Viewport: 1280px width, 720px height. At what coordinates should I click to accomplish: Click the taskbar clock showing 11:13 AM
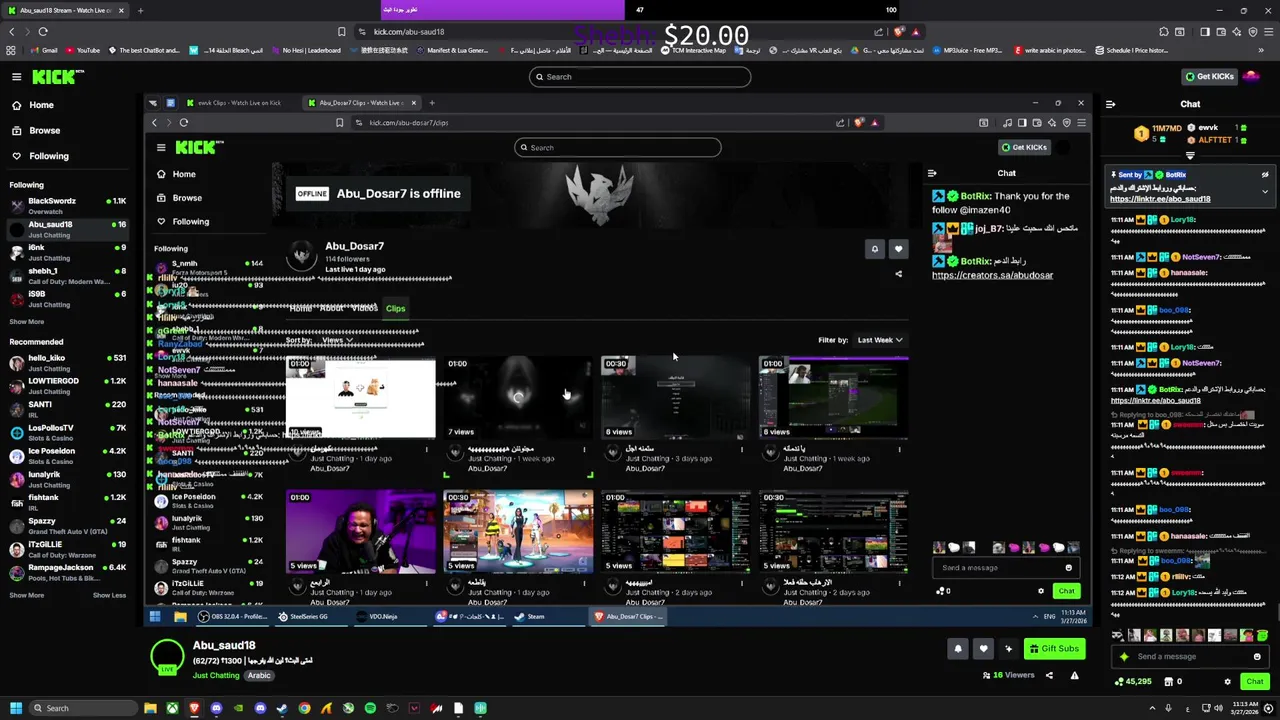click(1245, 708)
